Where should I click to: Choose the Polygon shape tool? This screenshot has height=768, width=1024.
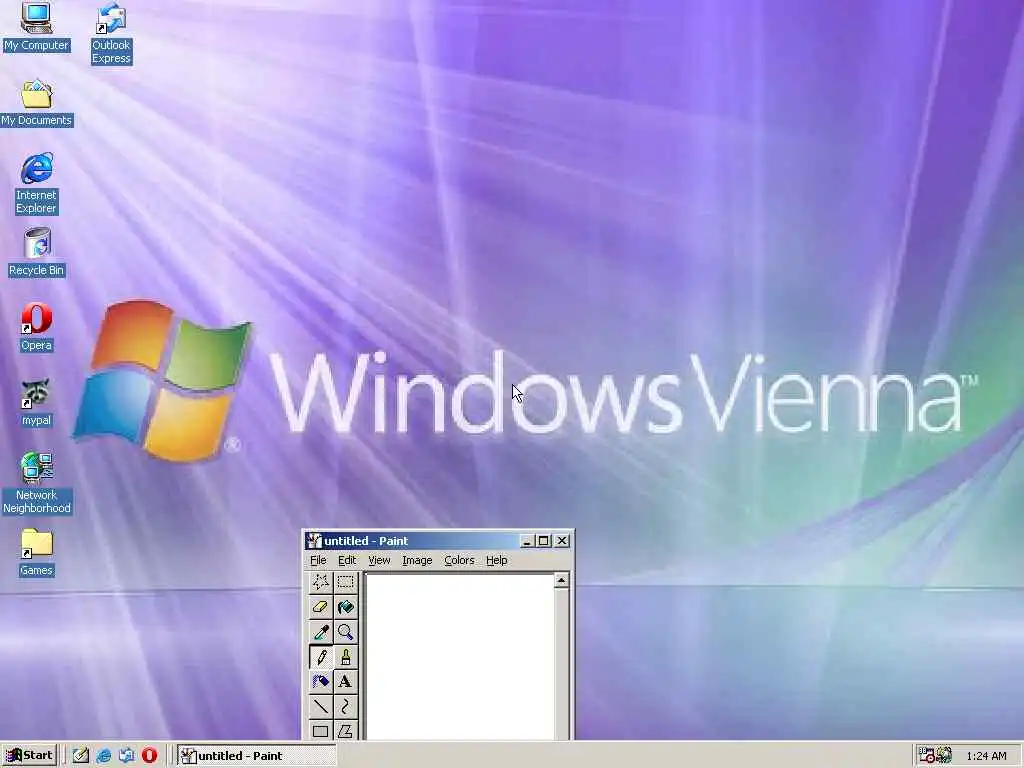[x=345, y=730]
